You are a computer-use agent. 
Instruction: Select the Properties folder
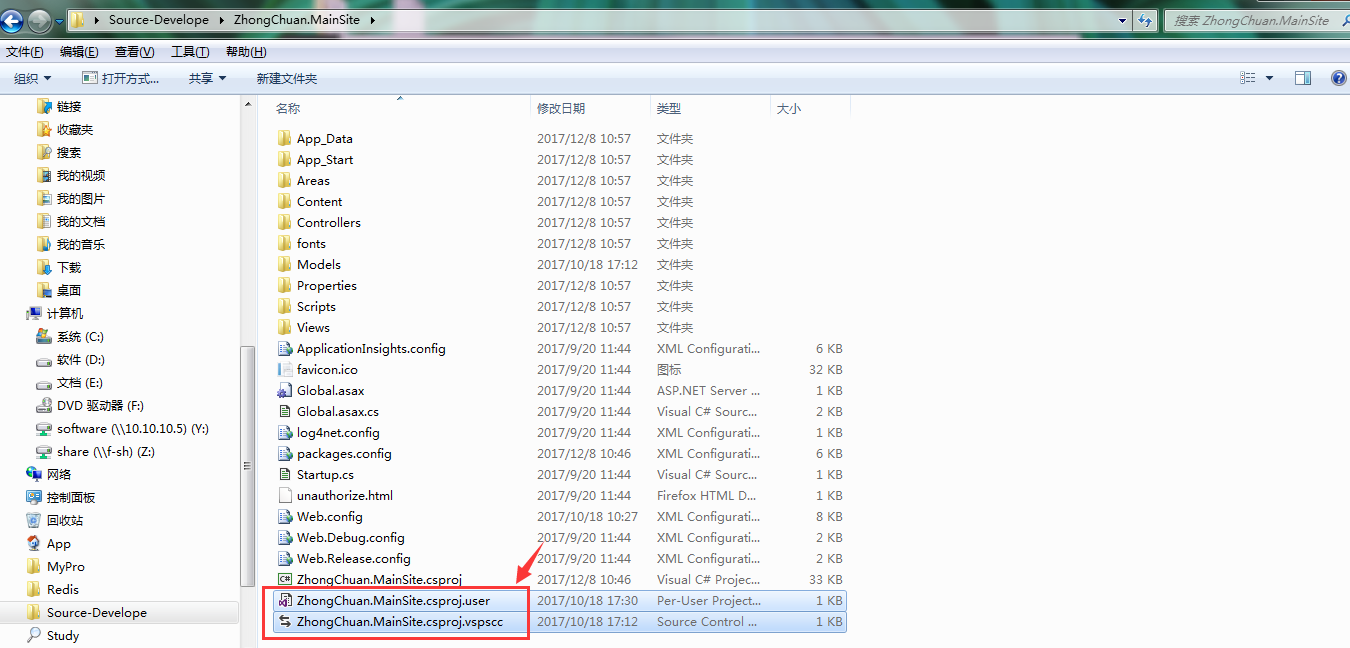326,286
